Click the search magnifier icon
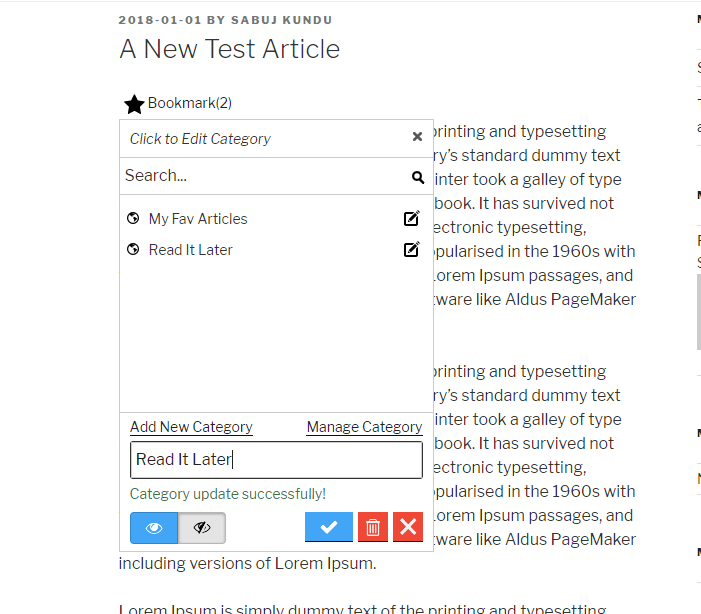701x614 pixels. tap(418, 177)
